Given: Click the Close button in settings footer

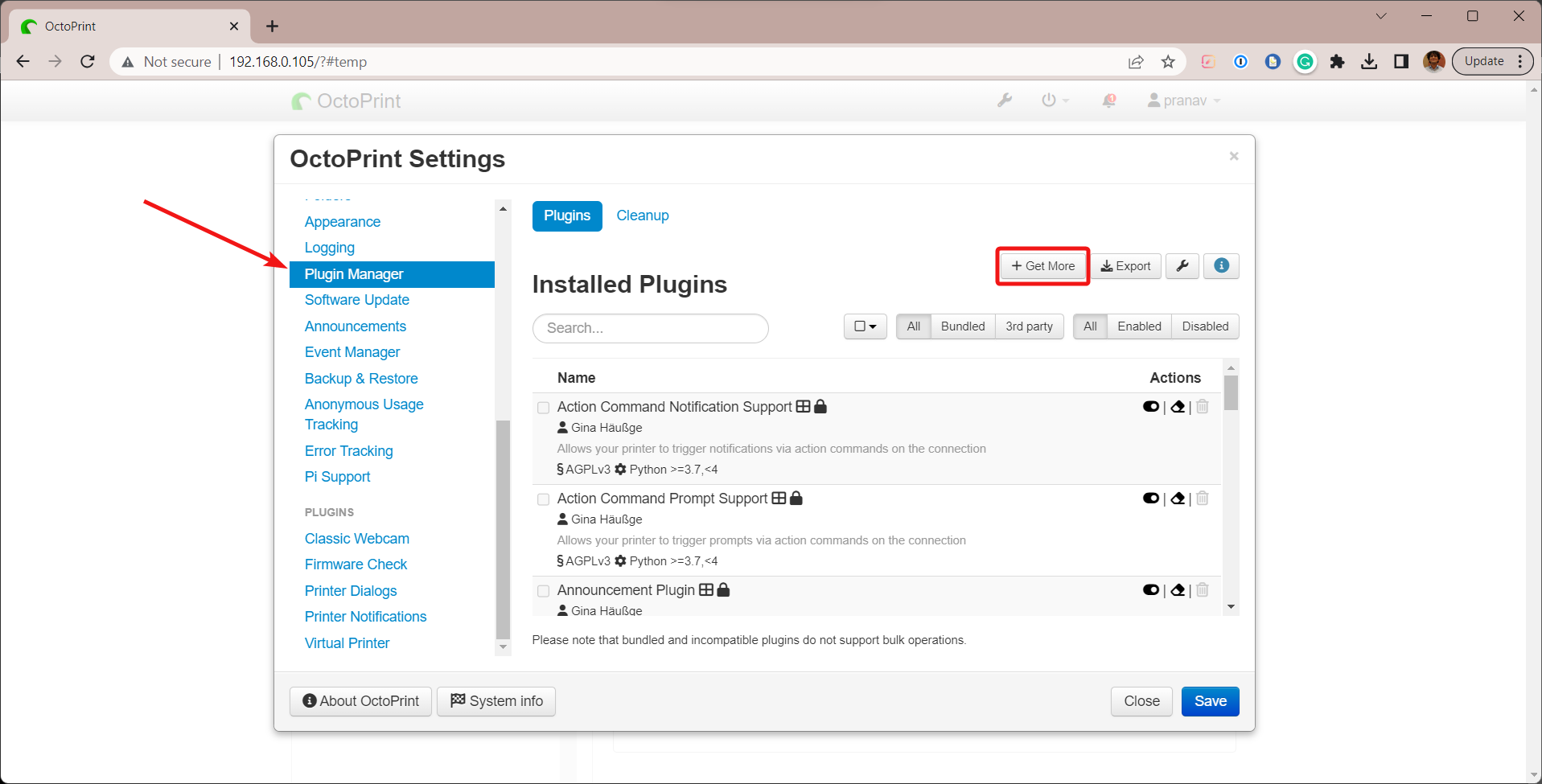Looking at the screenshot, I should [x=1141, y=701].
